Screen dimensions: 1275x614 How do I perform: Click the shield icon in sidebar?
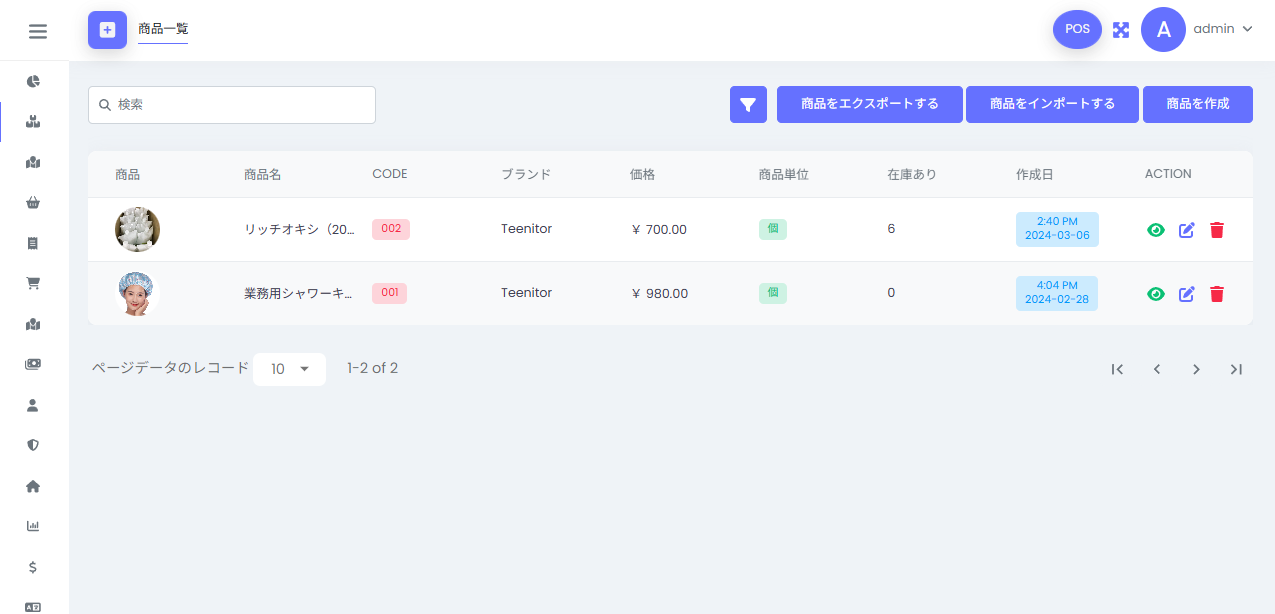point(33,445)
